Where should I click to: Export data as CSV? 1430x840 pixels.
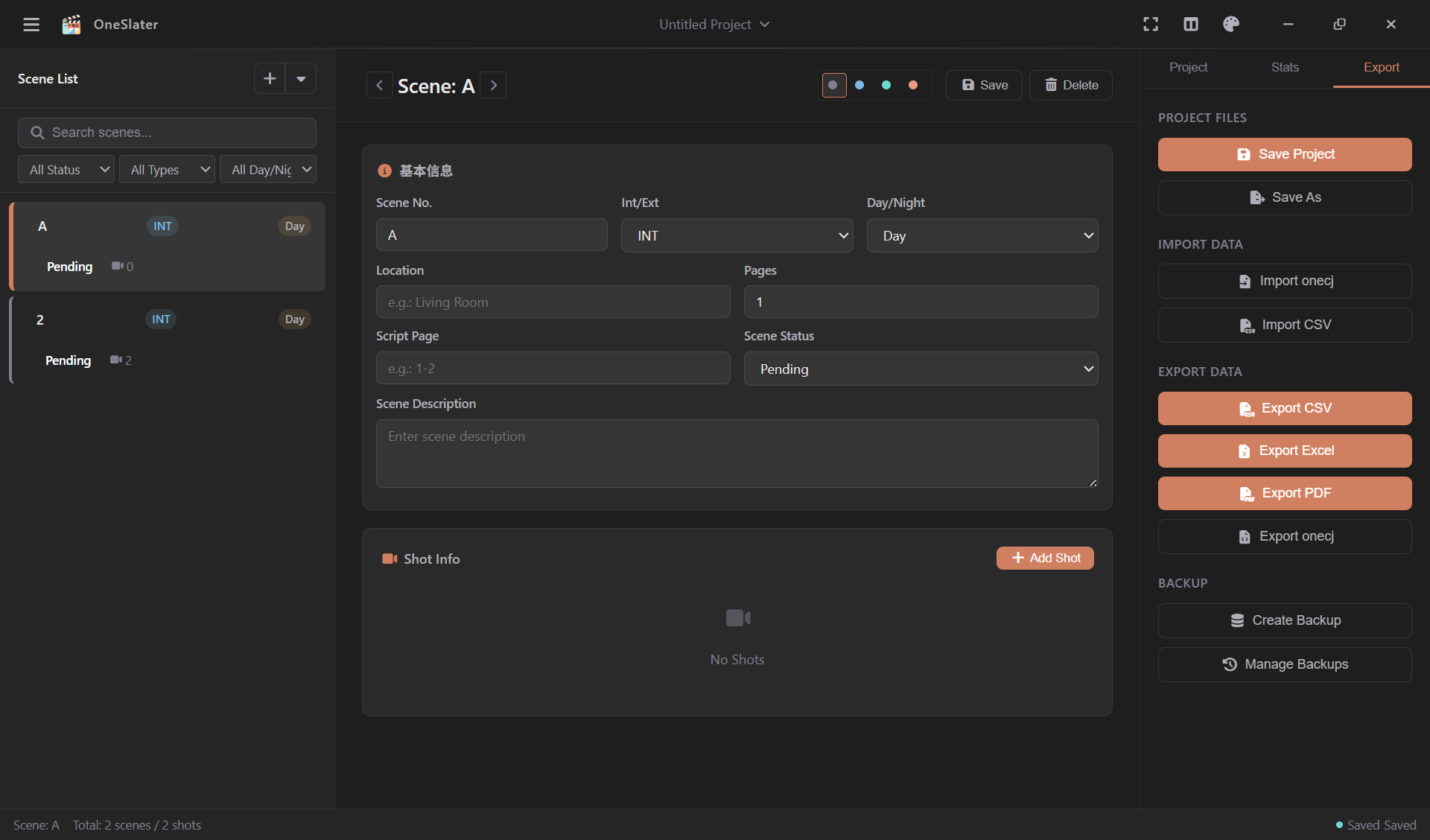[1285, 408]
